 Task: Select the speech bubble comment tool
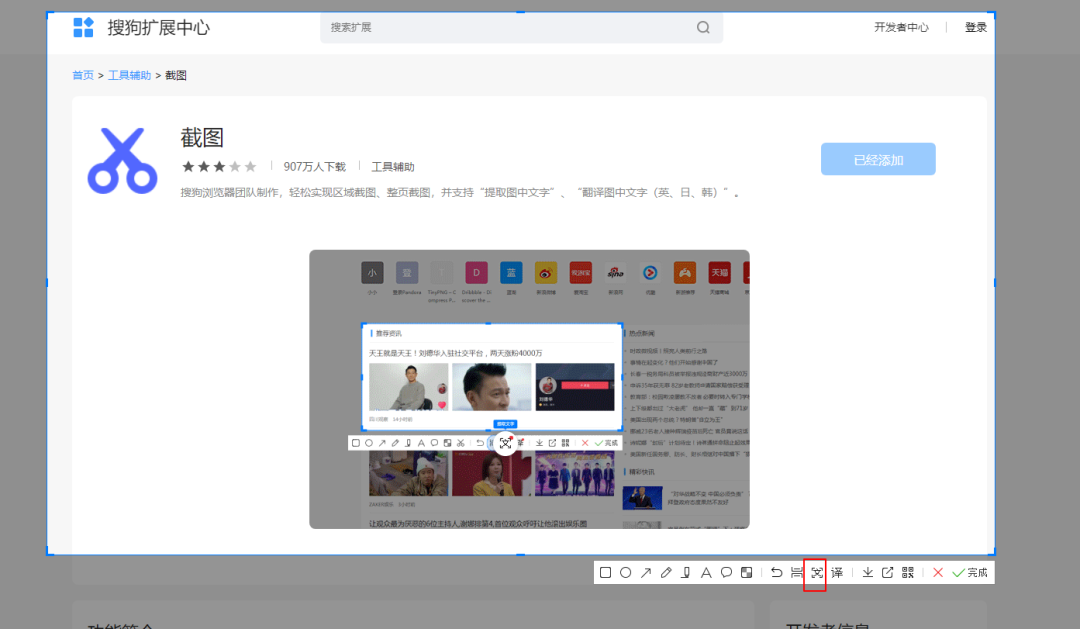(726, 573)
